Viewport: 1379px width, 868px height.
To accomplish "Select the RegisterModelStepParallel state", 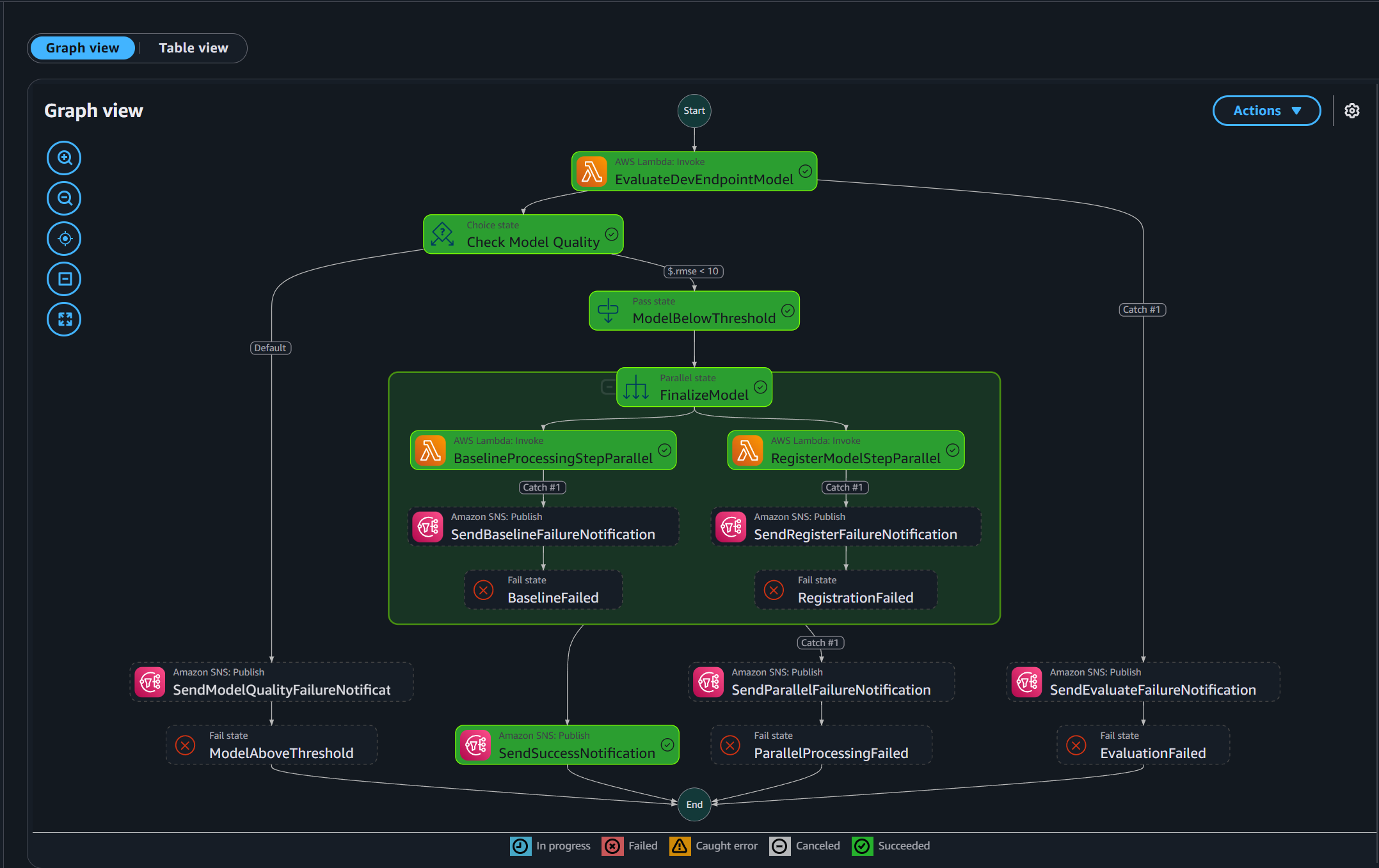I will tap(846, 450).
